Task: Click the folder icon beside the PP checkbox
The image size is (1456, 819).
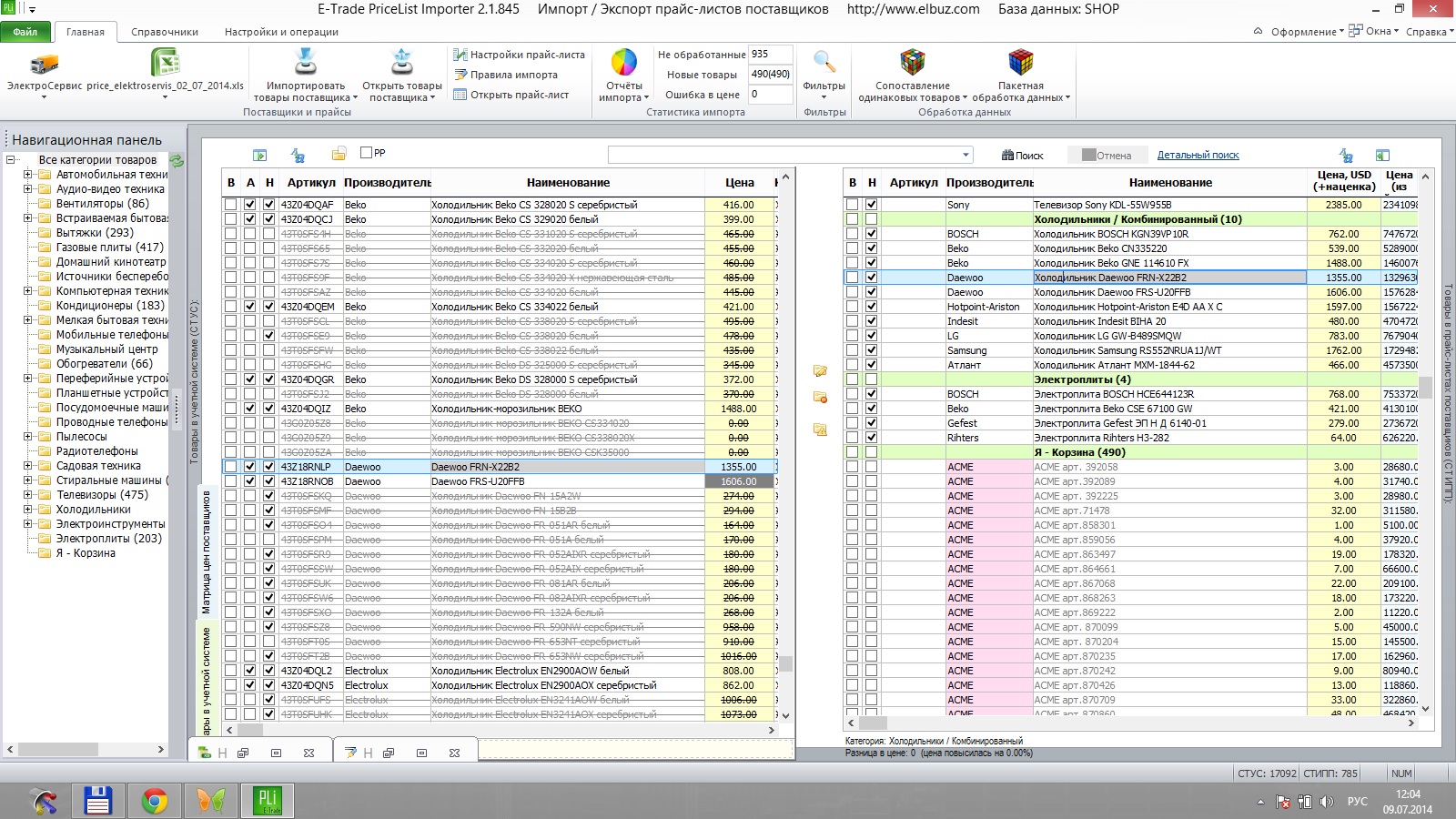Action: (x=339, y=154)
